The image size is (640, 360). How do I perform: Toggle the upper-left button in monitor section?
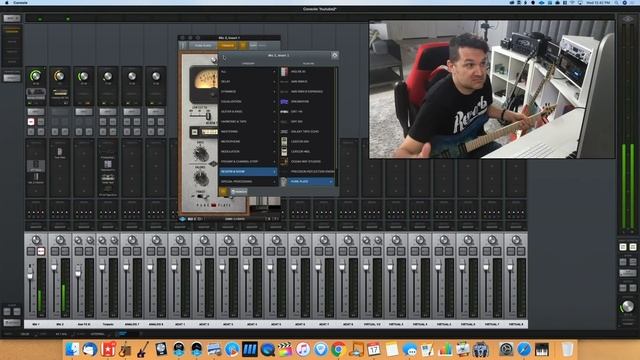pyautogui.click(x=623, y=247)
